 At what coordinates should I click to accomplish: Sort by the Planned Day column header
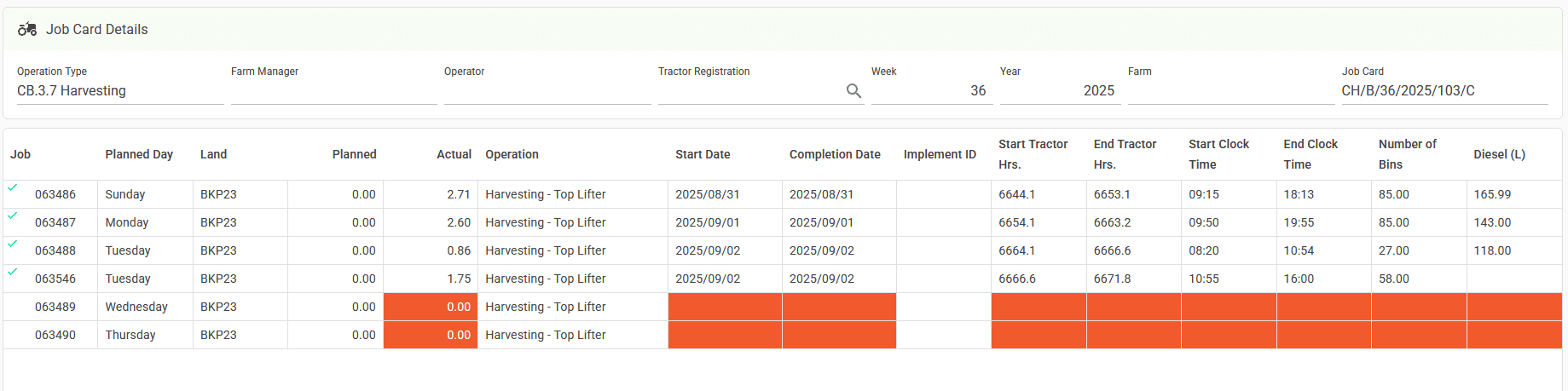tap(139, 154)
